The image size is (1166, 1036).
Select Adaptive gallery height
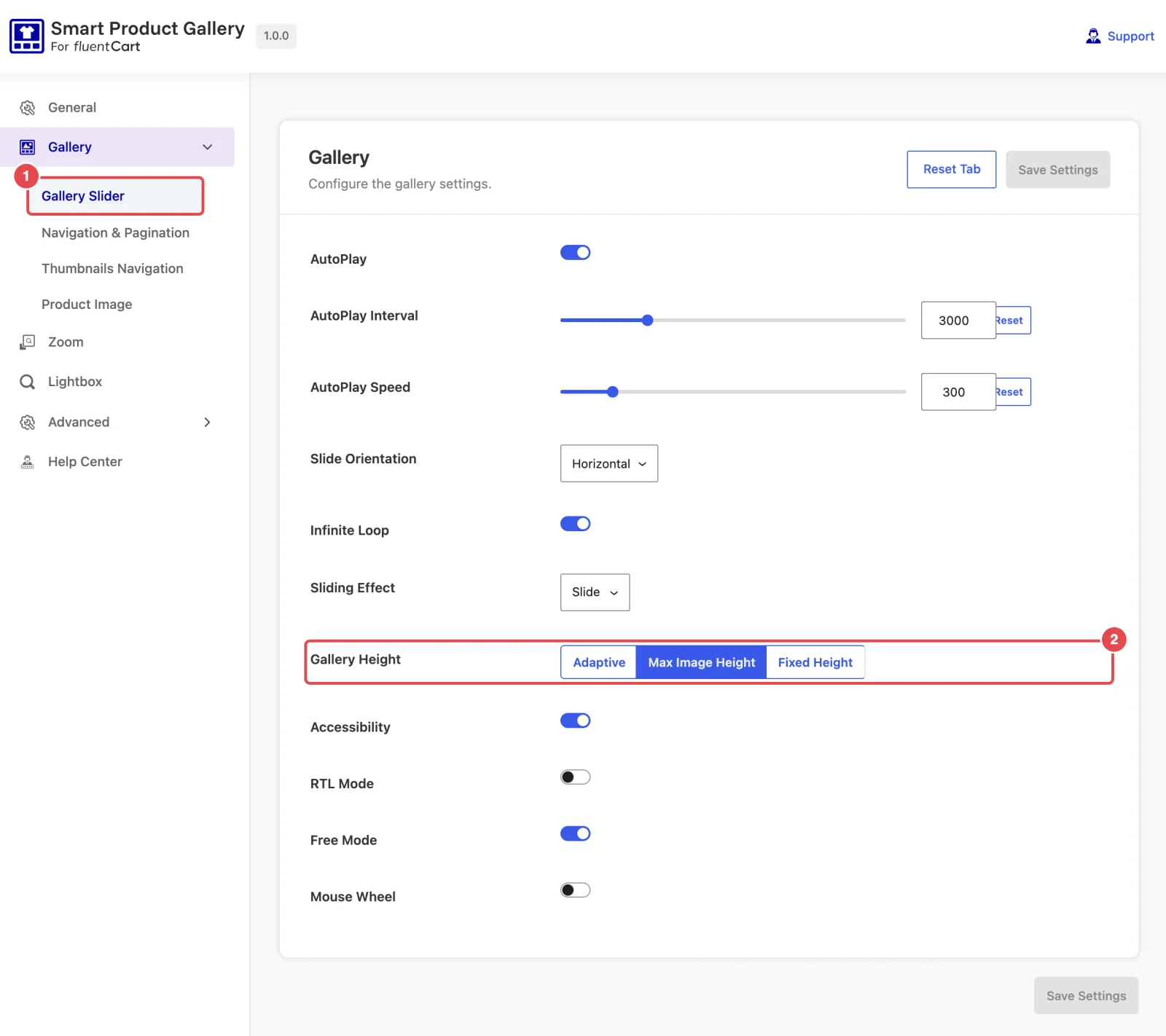tap(599, 662)
